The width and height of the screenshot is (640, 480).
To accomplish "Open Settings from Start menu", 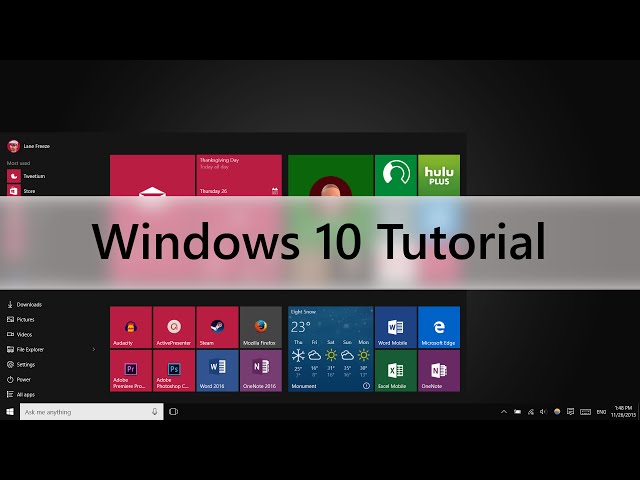I will [21, 364].
